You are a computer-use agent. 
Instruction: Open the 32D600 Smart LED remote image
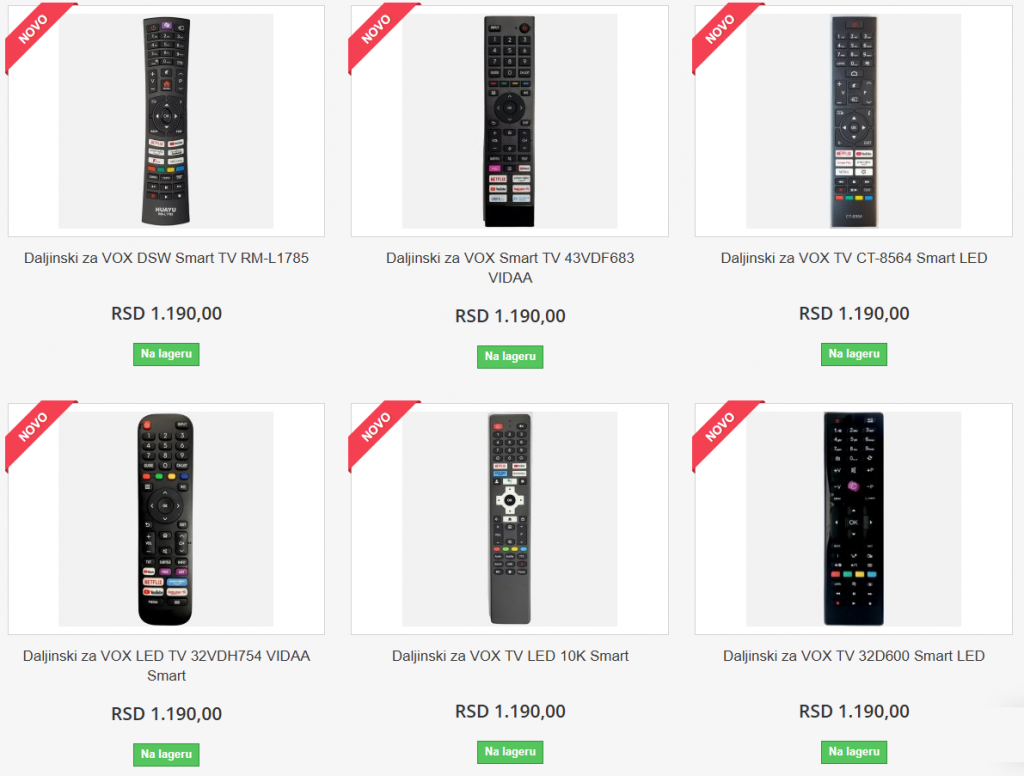[853, 519]
